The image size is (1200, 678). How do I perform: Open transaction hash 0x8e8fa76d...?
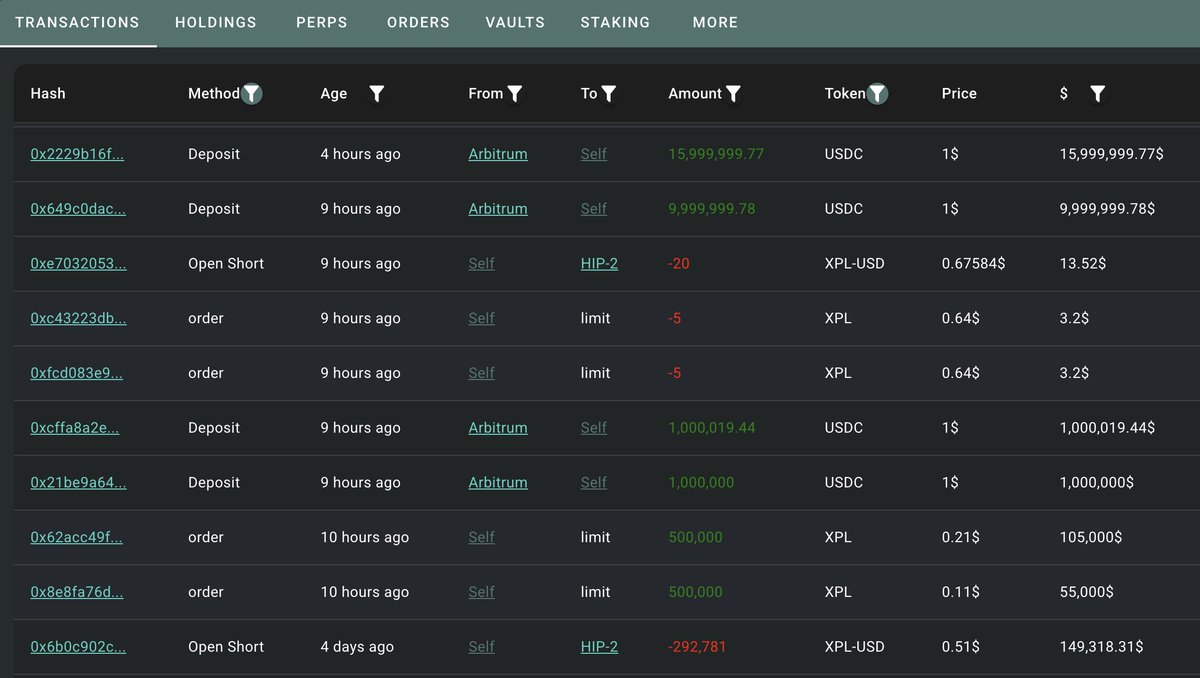click(x=77, y=592)
